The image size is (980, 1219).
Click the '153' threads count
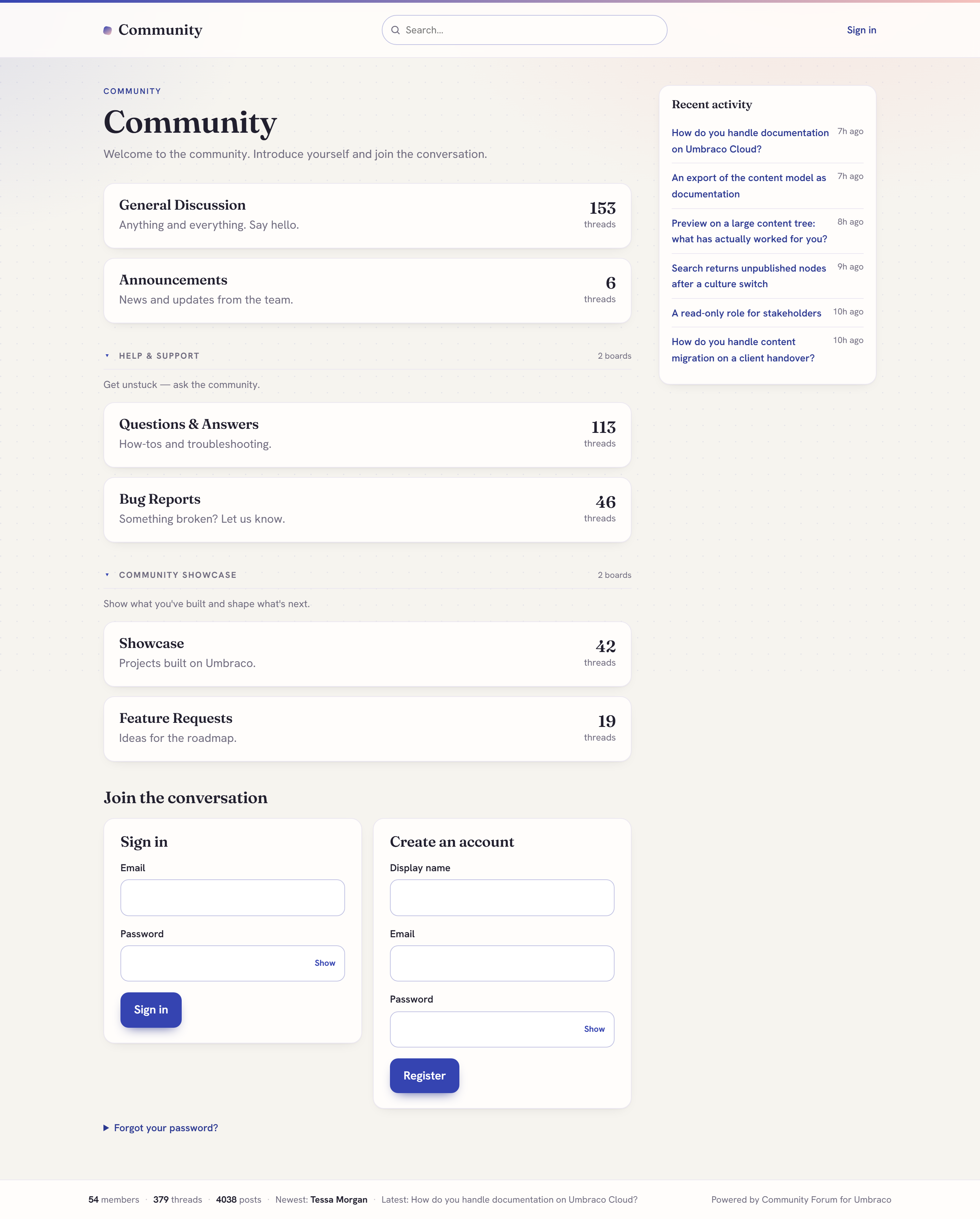point(602,208)
